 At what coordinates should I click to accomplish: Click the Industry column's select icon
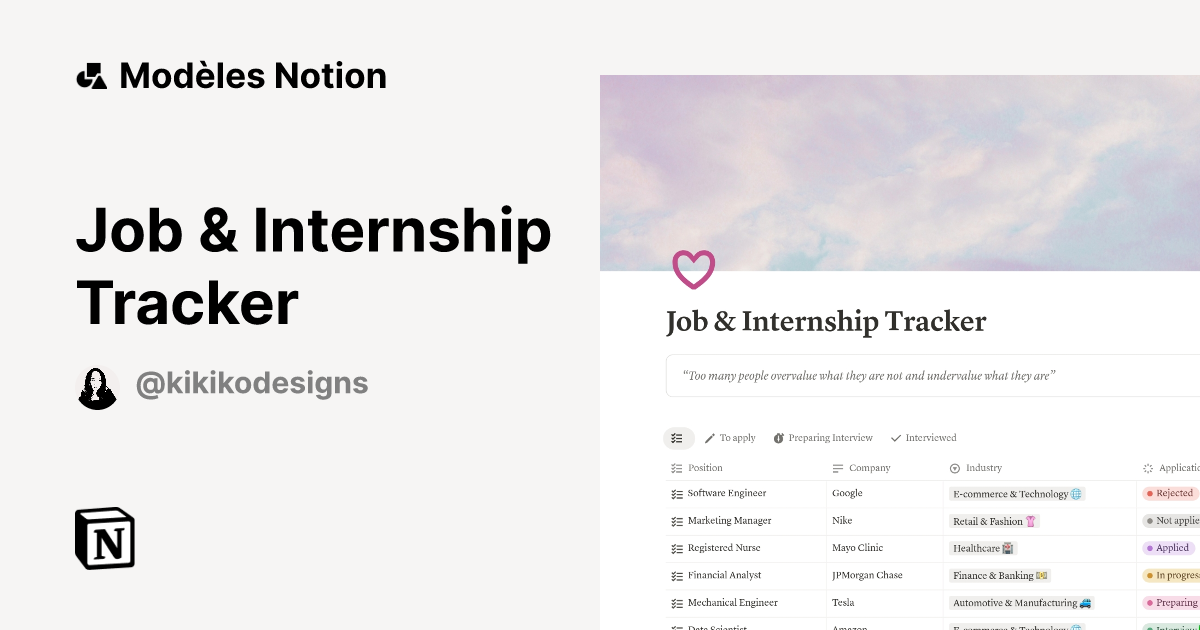[x=955, y=468]
